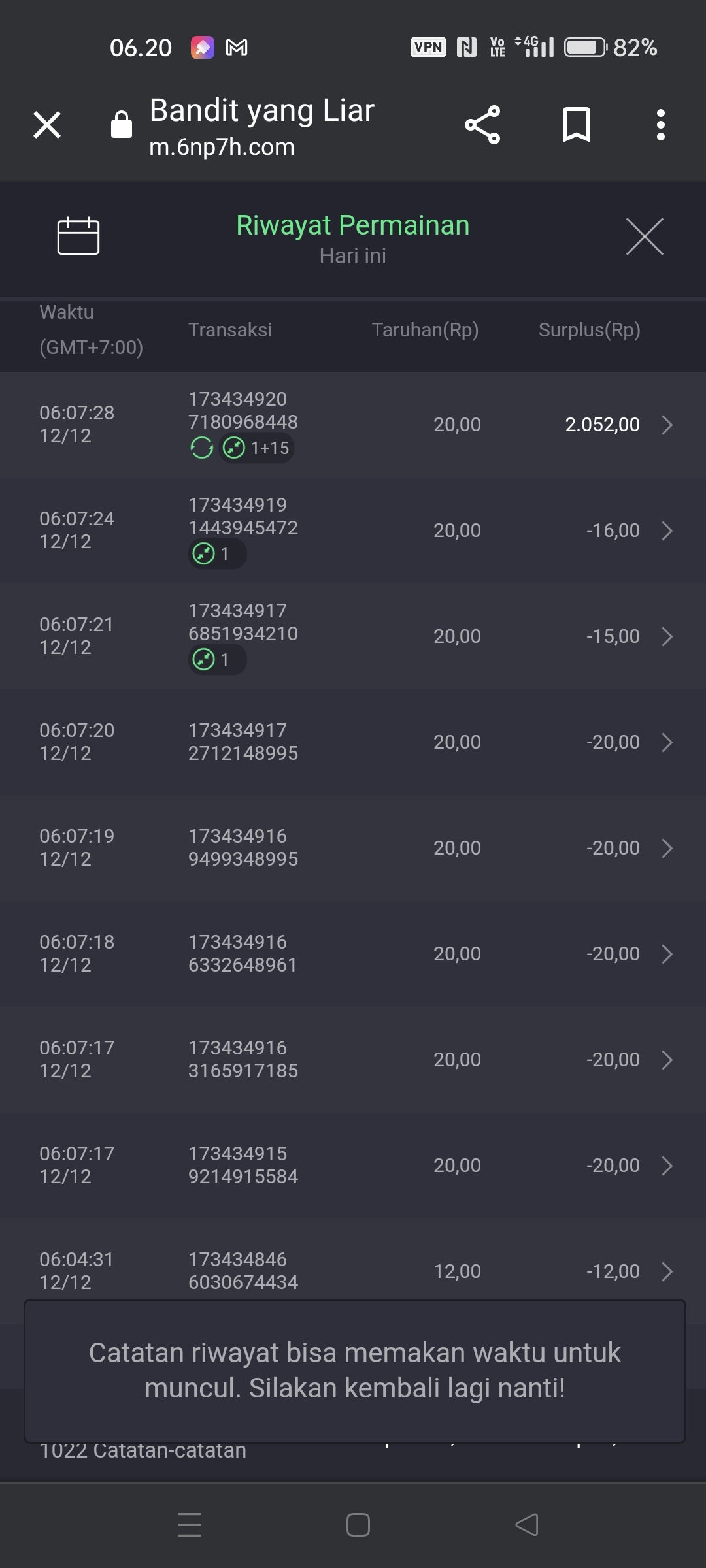Image resolution: width=706 pixels, height=1568 pixels.
Task: Open transaction ending 2712148995
Action: coord(243,742)
